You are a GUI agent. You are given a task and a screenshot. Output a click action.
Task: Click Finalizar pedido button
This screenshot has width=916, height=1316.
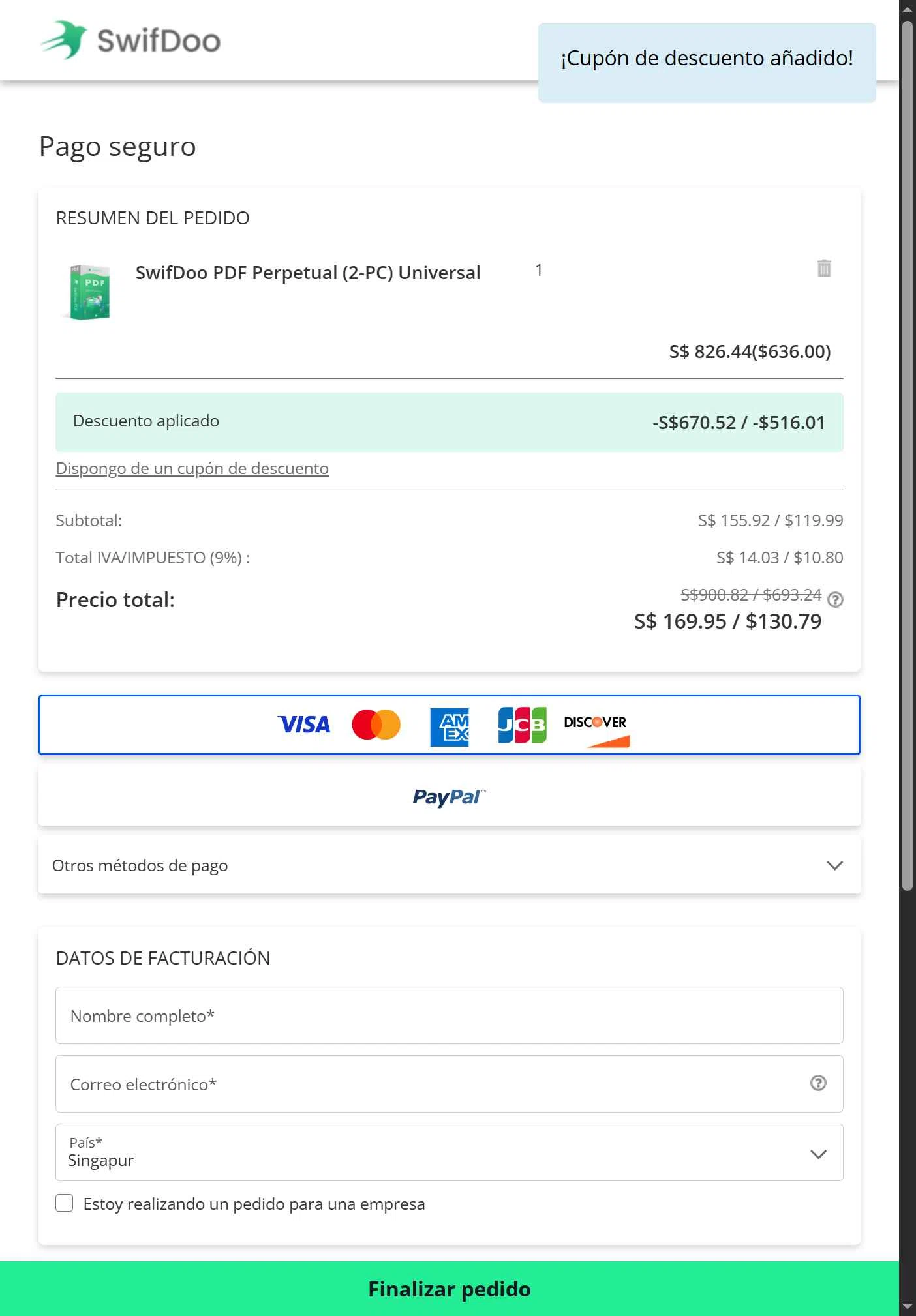pyautogui.click(x=450, y=1289)
